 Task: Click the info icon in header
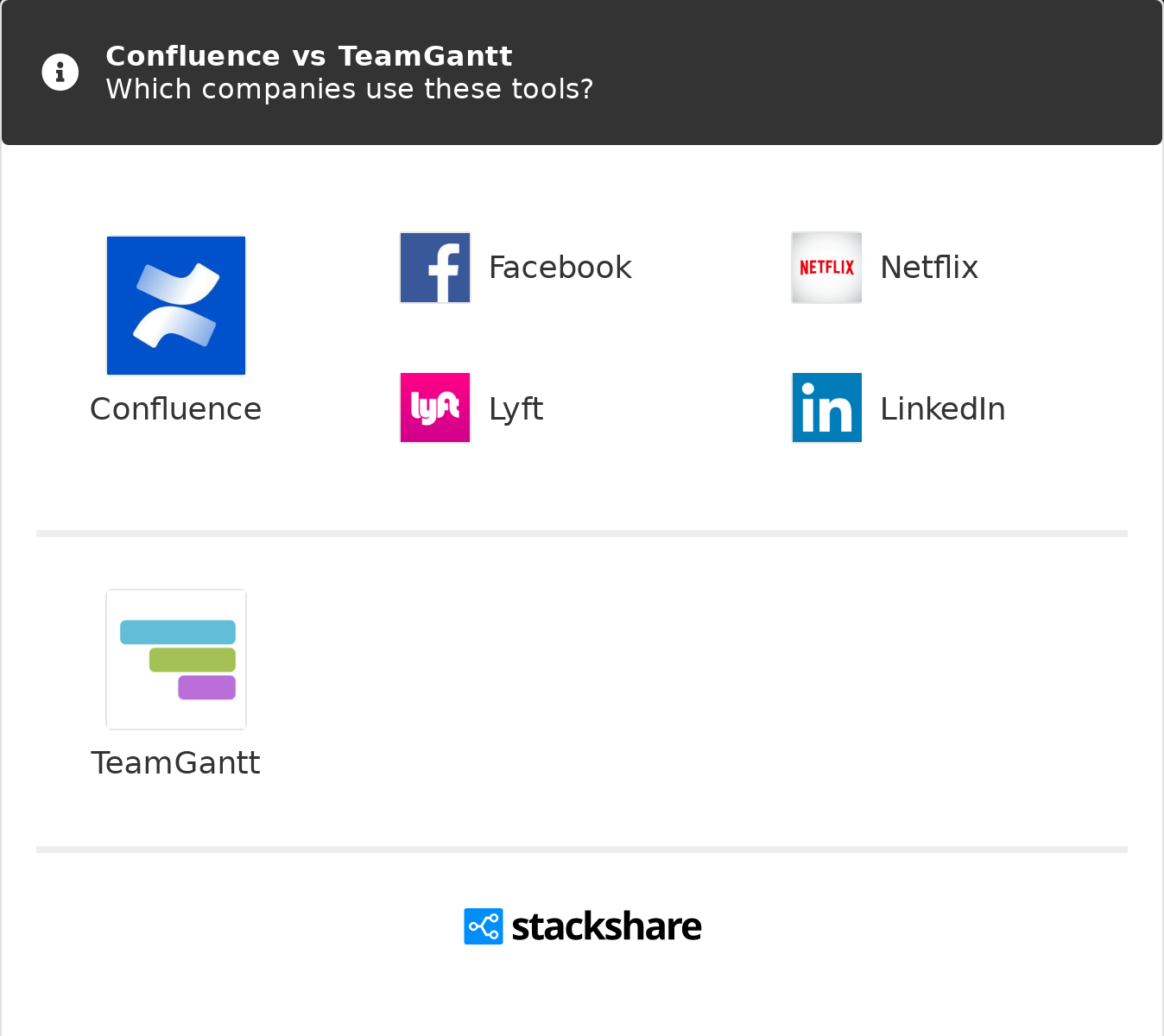tap(60, 73)
